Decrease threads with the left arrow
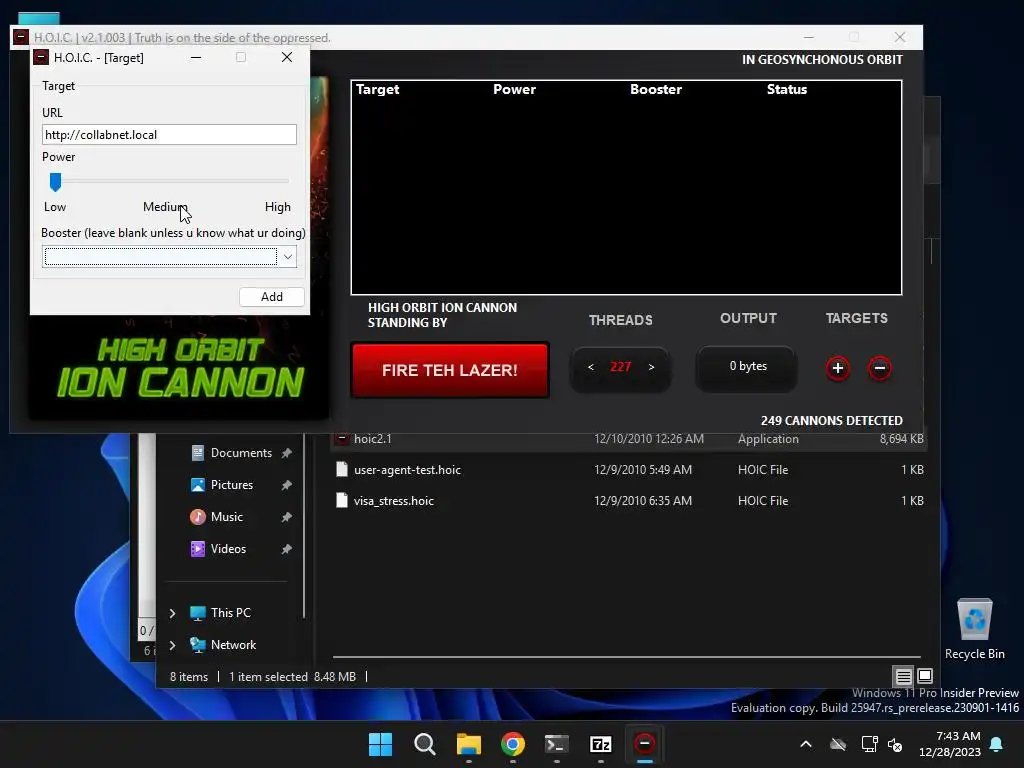Screen dimensions: 1024x768 pos(590,367)
